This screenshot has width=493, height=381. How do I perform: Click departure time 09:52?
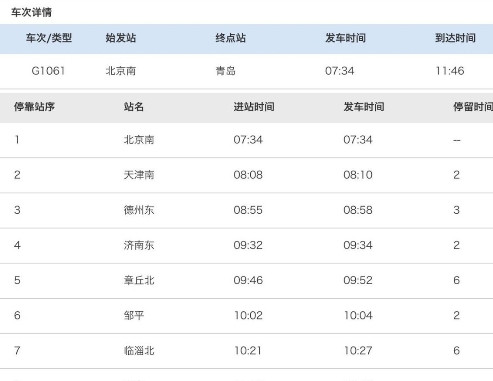358,280
